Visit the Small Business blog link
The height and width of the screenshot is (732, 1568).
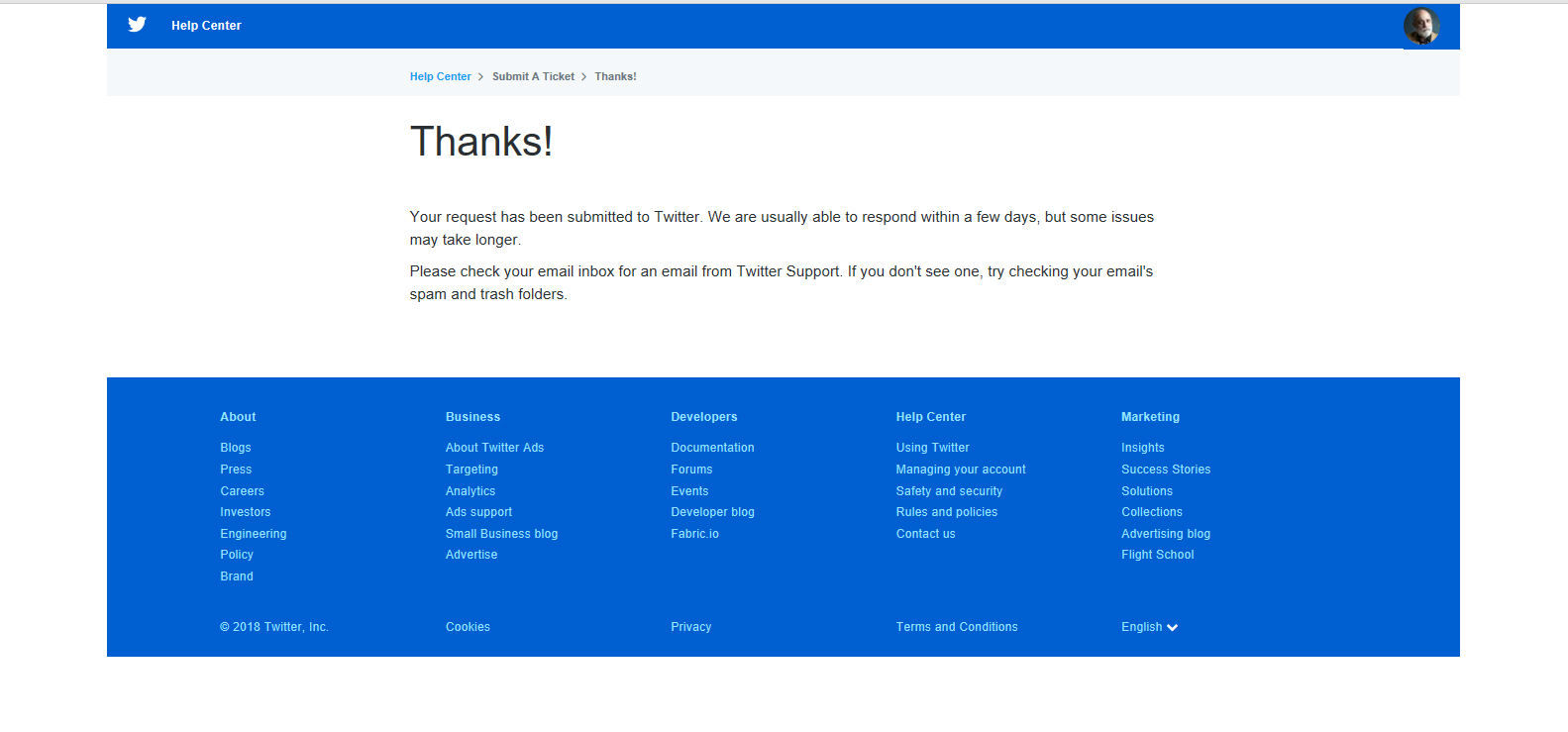(501, 534)
